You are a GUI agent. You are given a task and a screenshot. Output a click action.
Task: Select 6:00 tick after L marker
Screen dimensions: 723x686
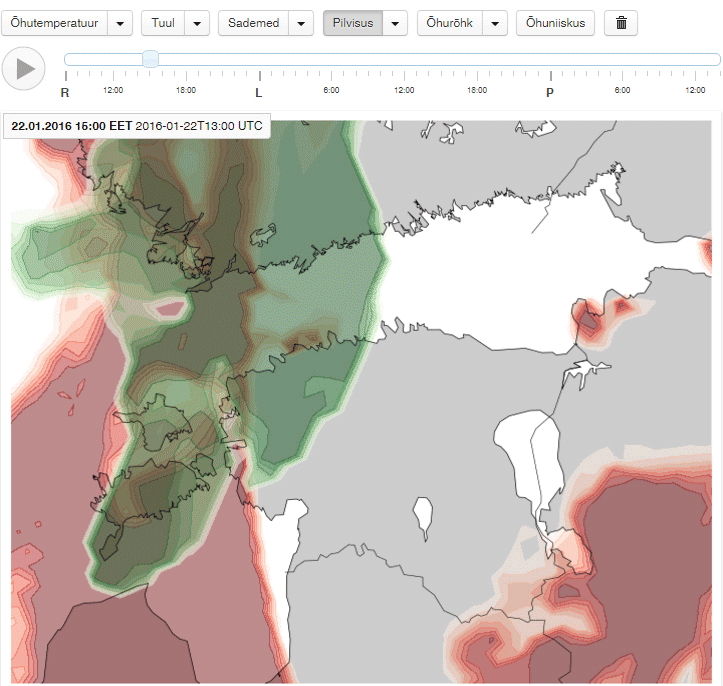(x=331, y=90)
